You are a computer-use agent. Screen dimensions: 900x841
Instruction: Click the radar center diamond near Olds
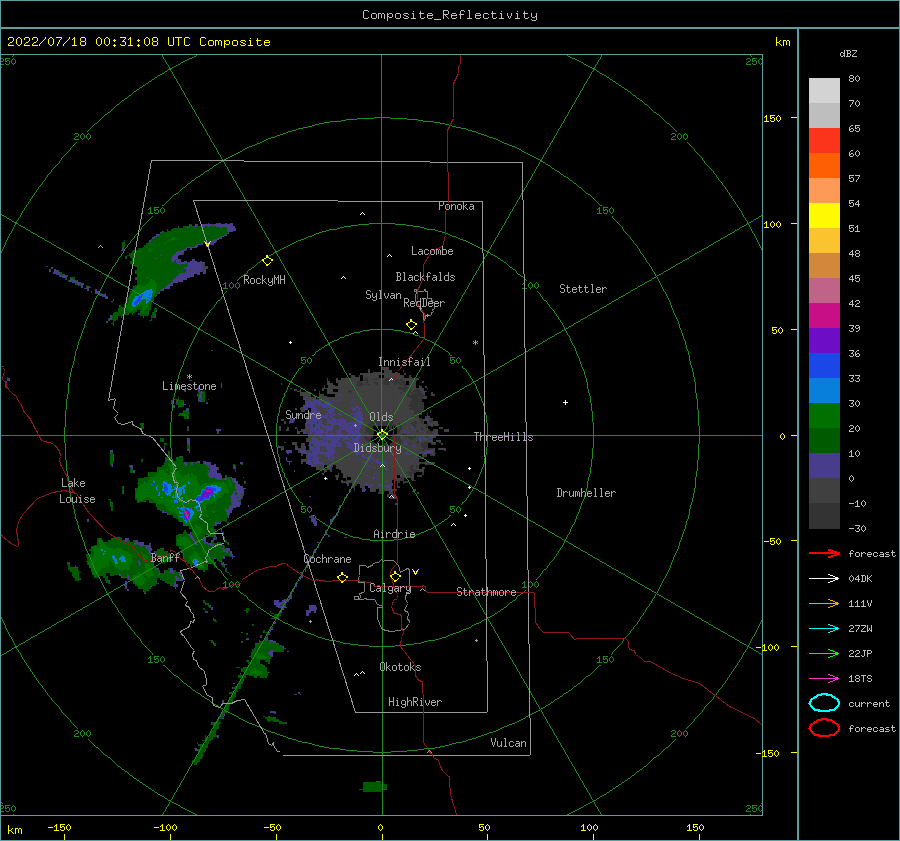tap(382, 435)
